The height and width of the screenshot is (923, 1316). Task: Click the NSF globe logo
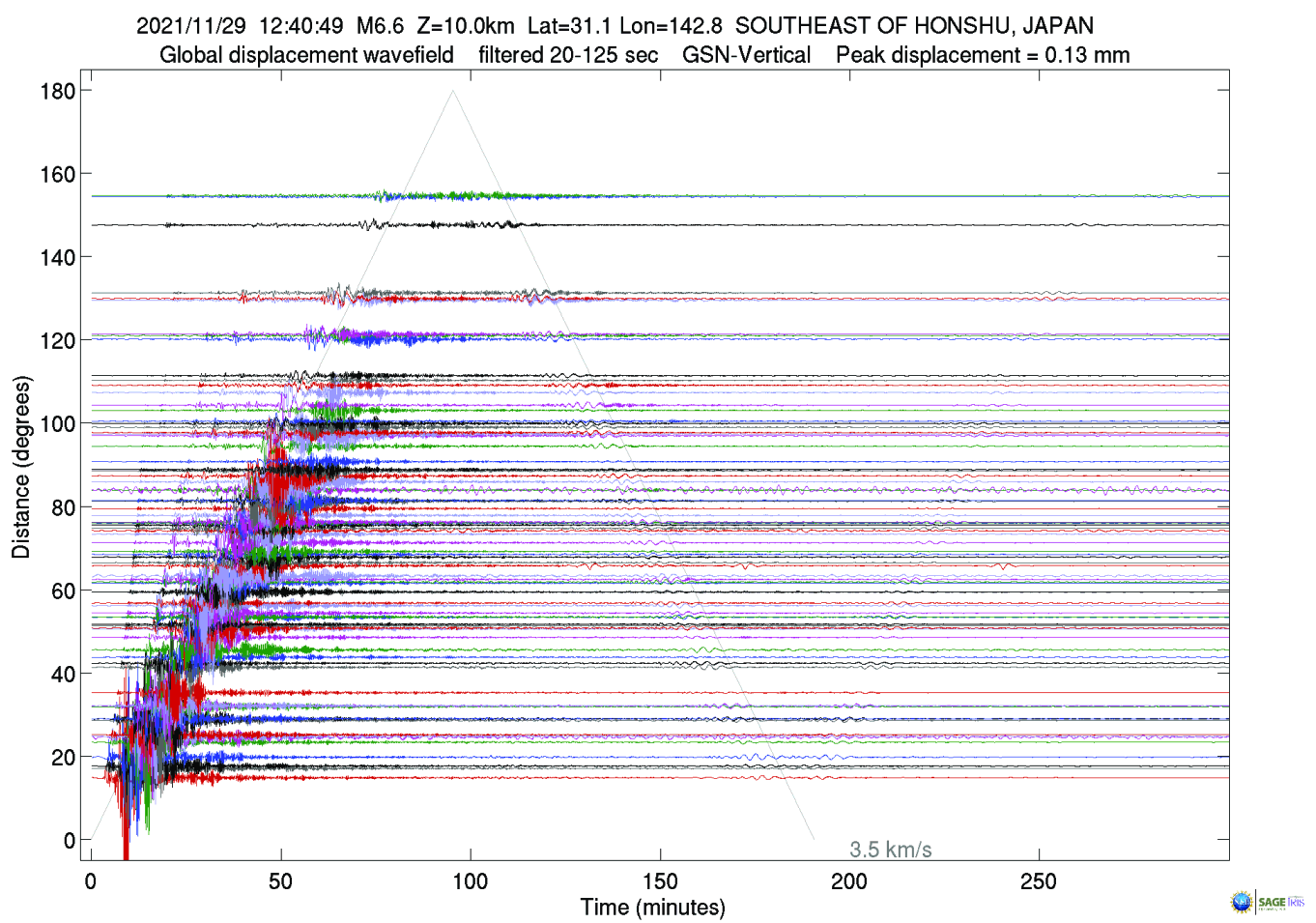tap(1241, 902)
